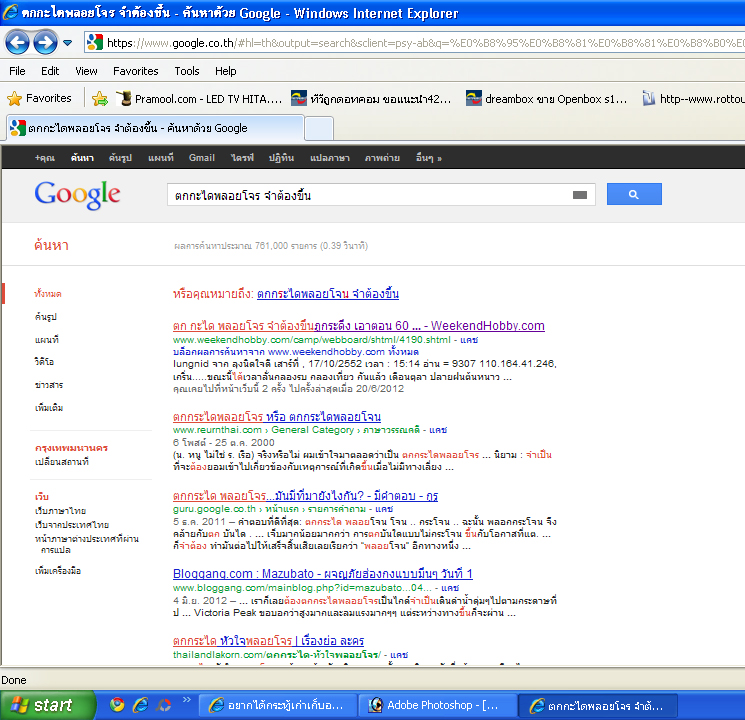This screenshot has width=745, height=720.
Task: Click the IE Forward navigation arrow
Action: pyautogui.click(x=45, y=43)
